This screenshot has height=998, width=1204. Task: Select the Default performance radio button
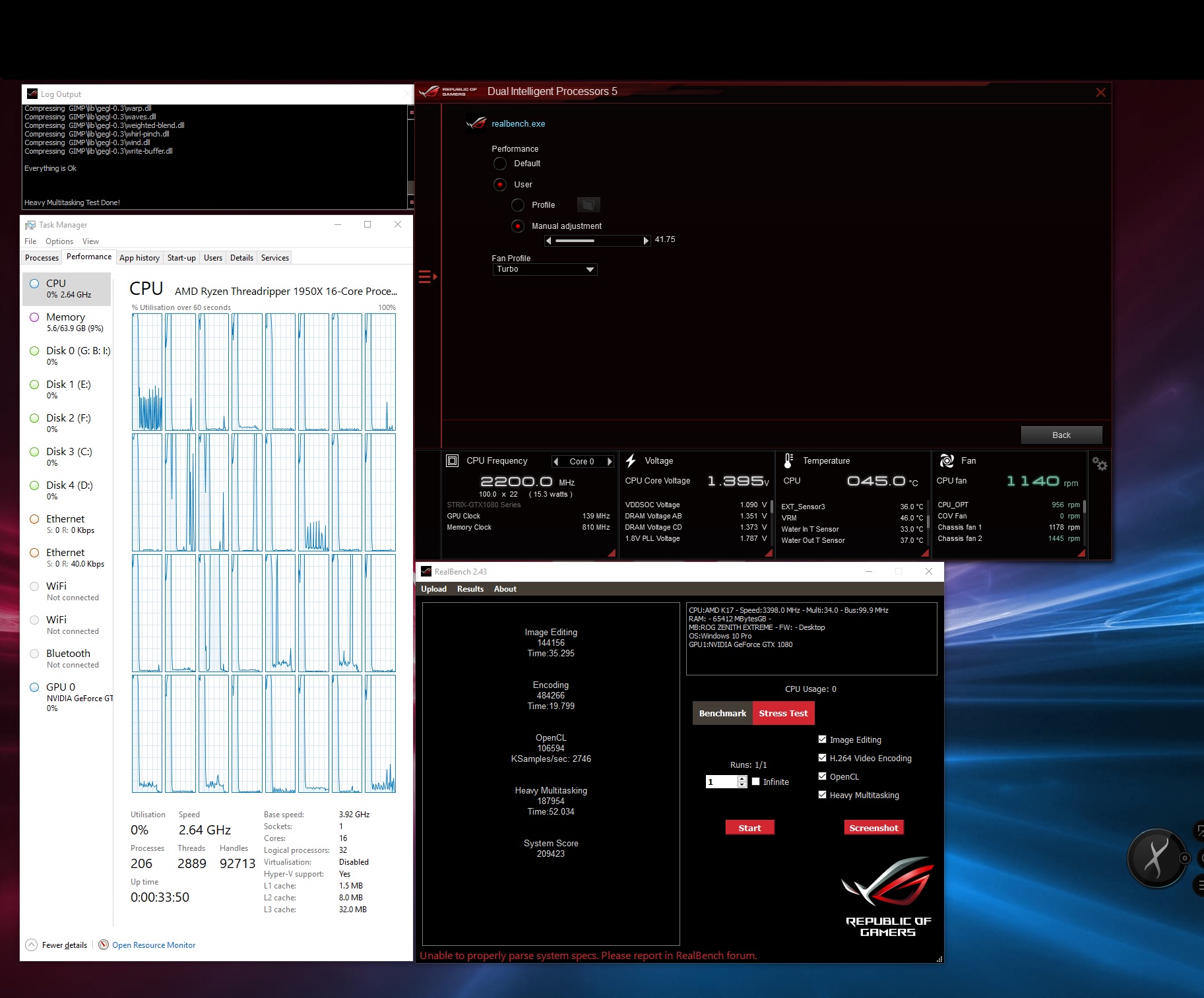(x=500, y=164)
